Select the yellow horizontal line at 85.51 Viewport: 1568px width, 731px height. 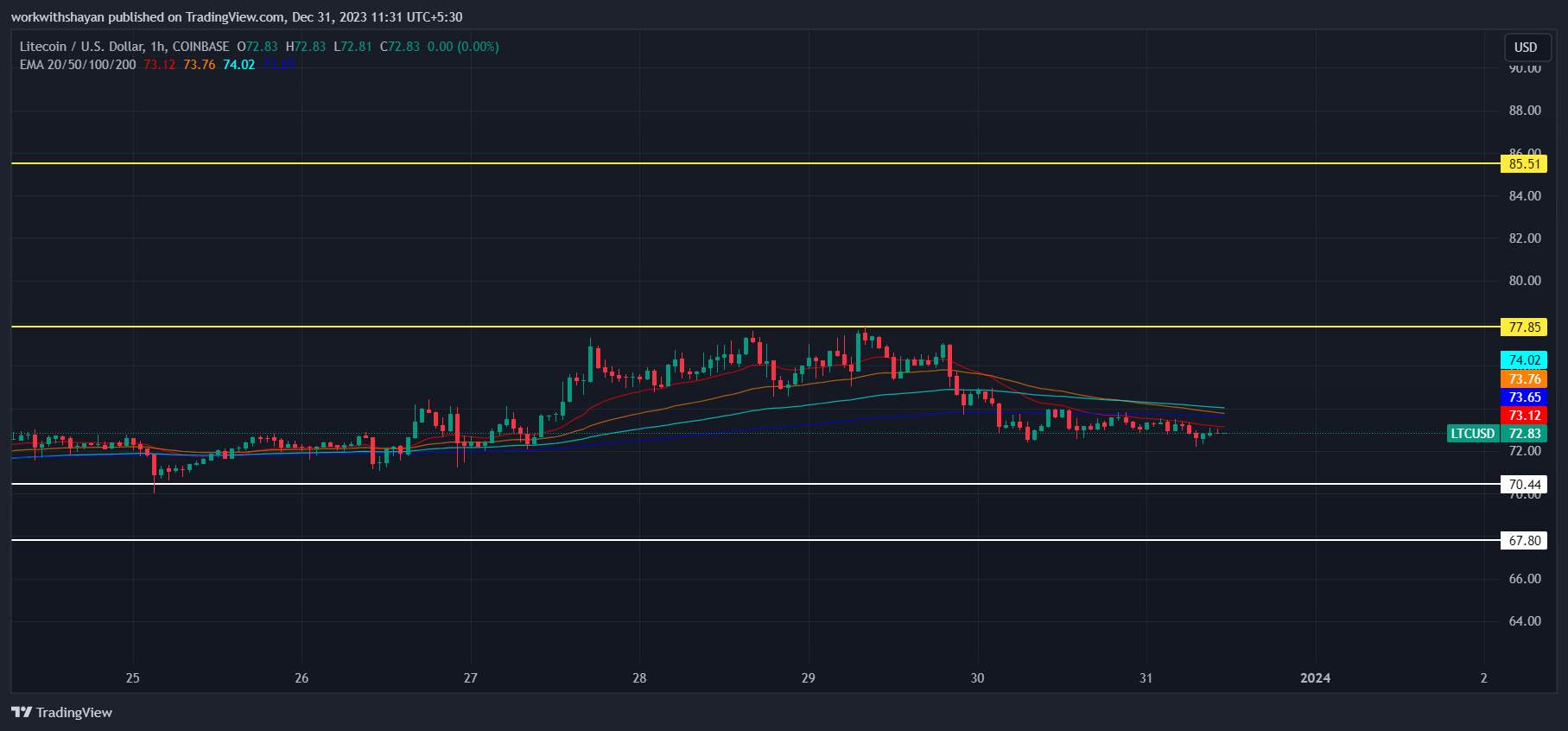point(756,163)
